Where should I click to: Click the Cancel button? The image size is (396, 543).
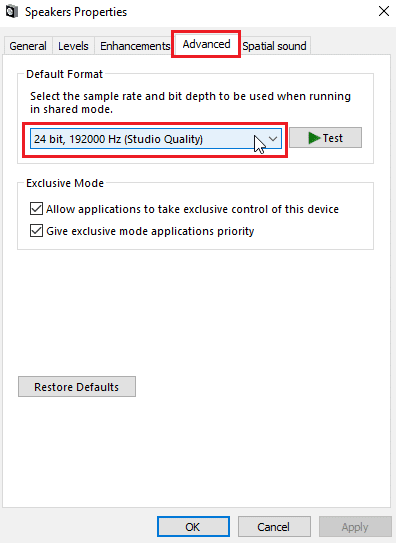[x=274, y=527]
